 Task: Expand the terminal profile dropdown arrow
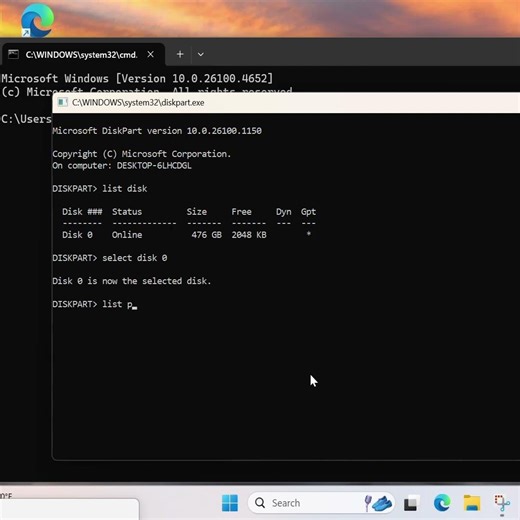pyautogui.click(x=201, y=54)
